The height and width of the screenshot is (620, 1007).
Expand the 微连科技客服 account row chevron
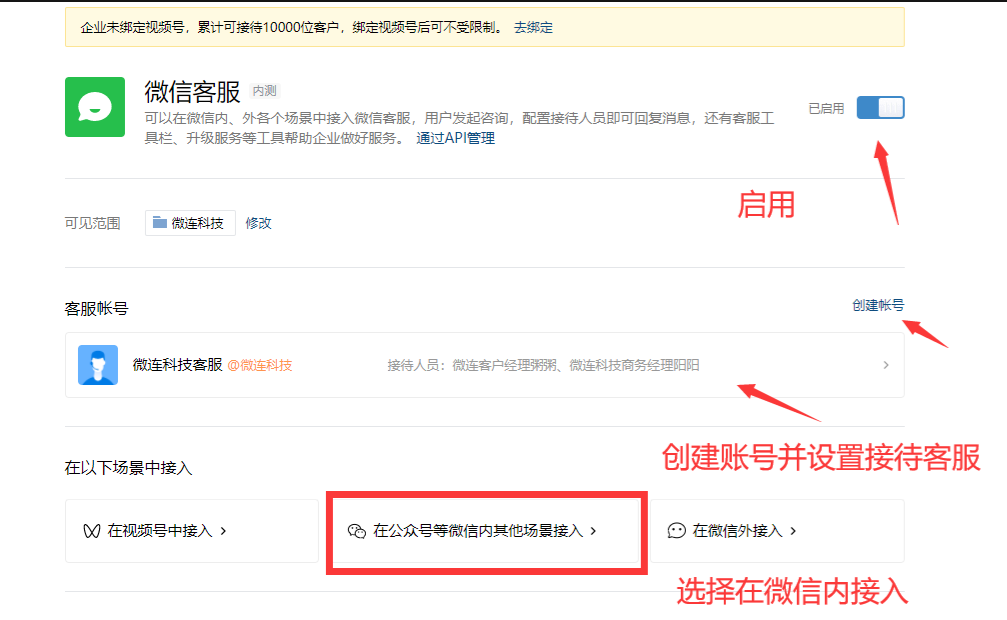pyautogui.click(x=886, y=365)
